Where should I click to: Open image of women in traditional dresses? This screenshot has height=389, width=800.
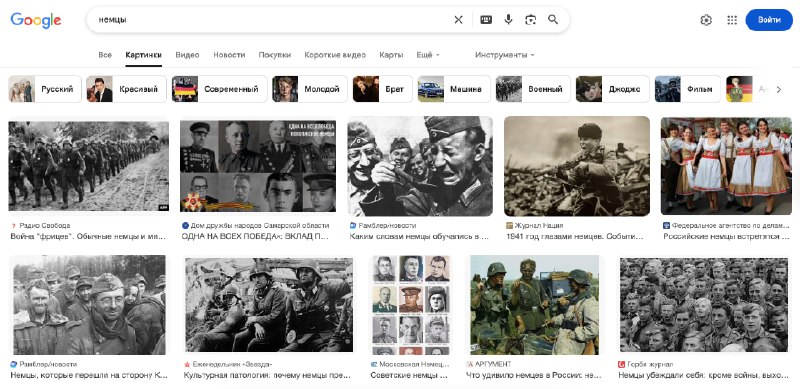727,166
